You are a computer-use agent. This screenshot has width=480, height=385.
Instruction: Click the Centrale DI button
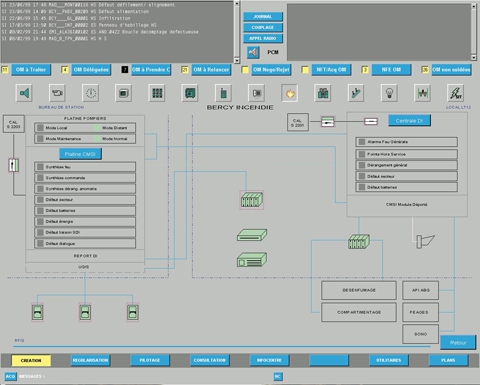pos(409,121)
